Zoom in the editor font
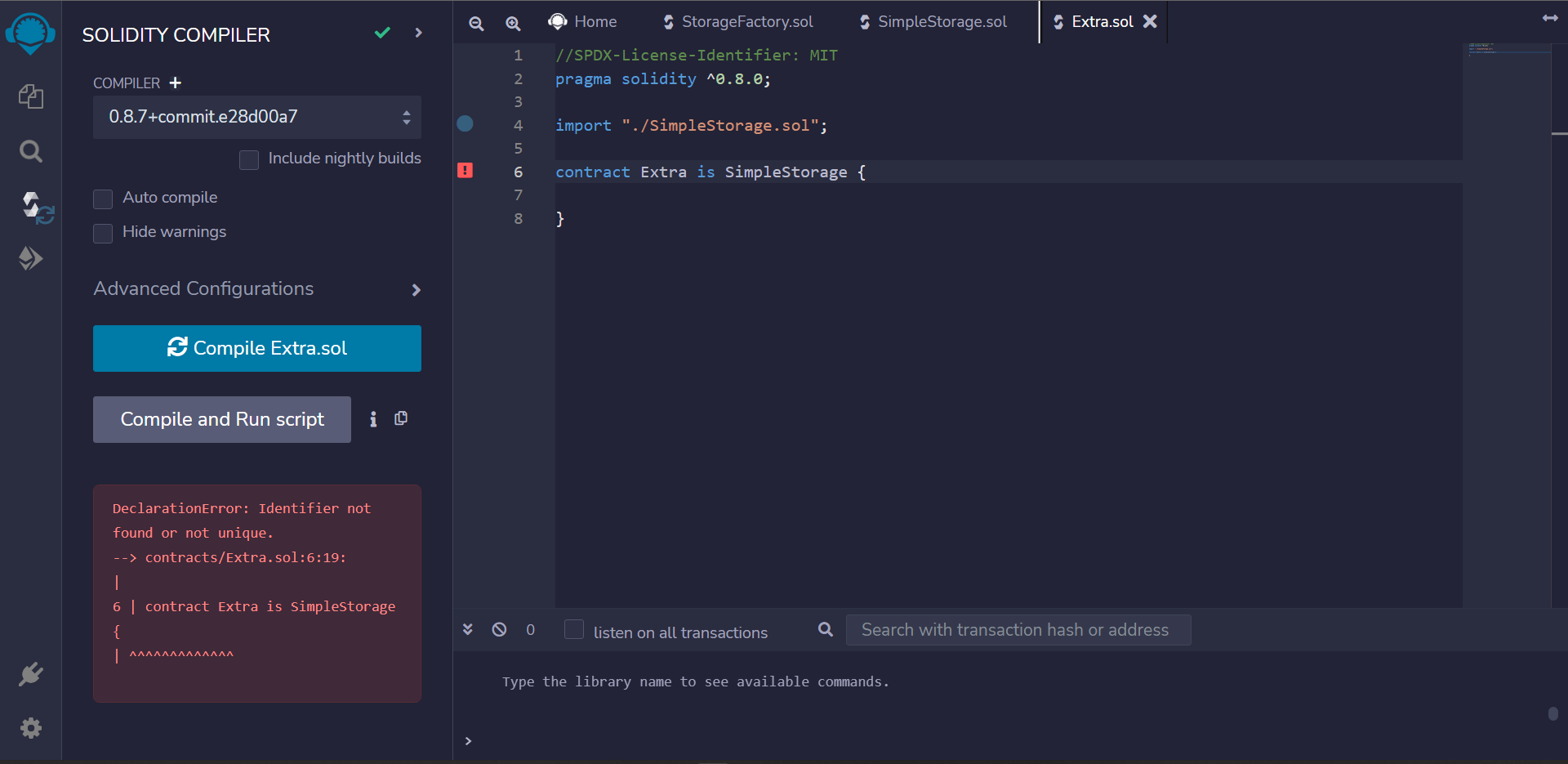The height and width of the screenshot is (764, 1568). tap(513, 23)
